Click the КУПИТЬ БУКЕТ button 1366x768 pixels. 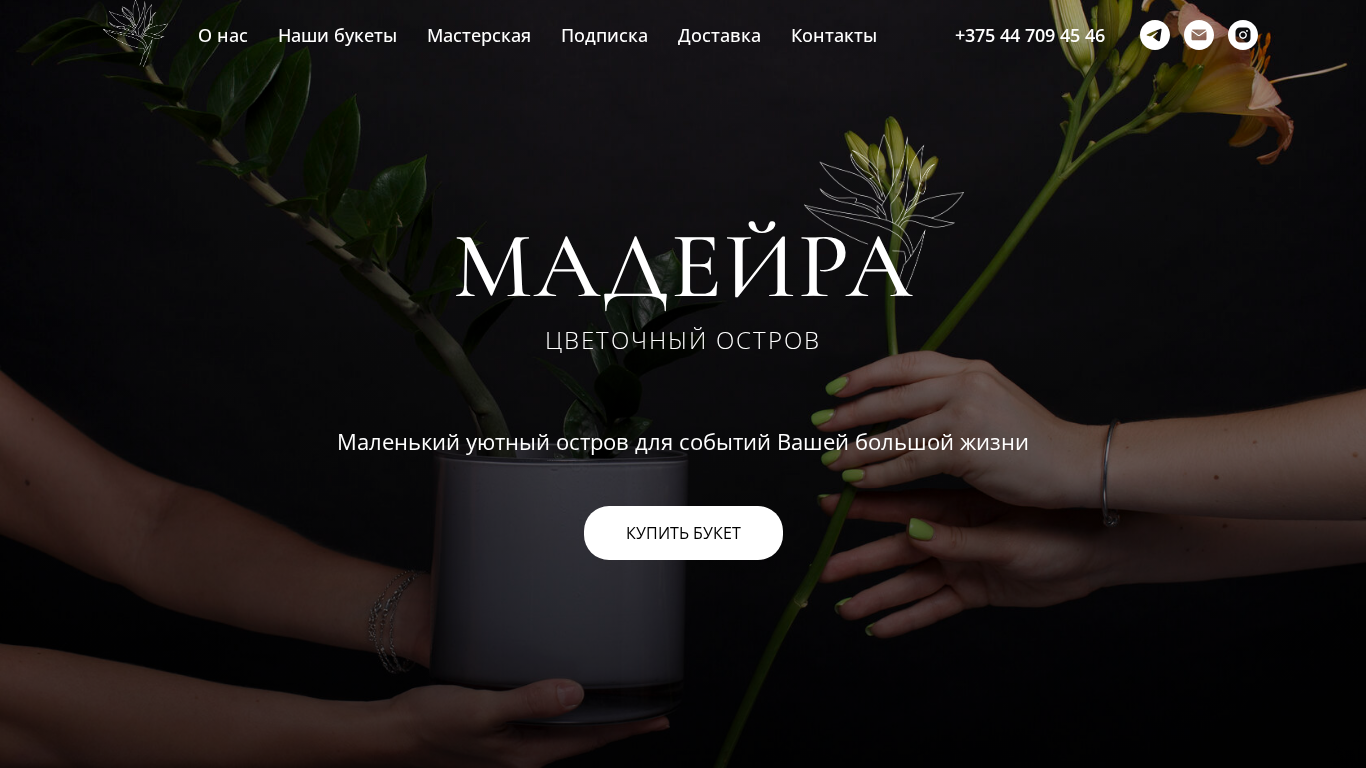click(683, 533)
